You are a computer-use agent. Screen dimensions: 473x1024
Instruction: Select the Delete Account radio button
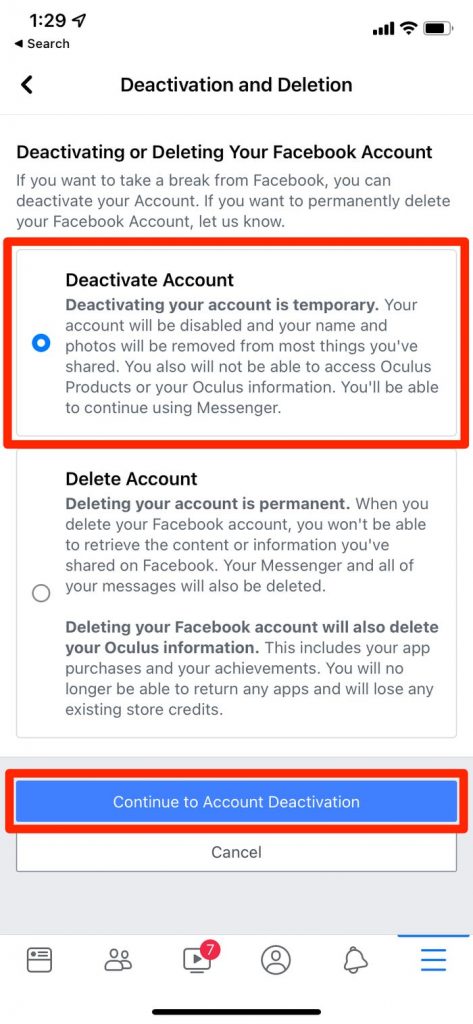point(41,594)
